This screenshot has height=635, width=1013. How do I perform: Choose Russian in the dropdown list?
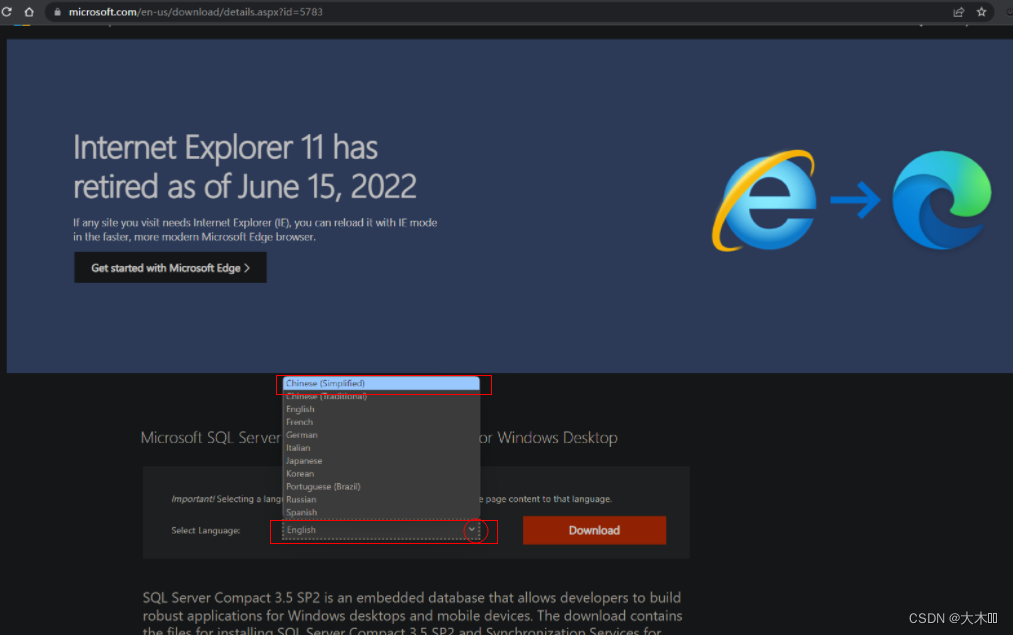[x=381, y=500]
